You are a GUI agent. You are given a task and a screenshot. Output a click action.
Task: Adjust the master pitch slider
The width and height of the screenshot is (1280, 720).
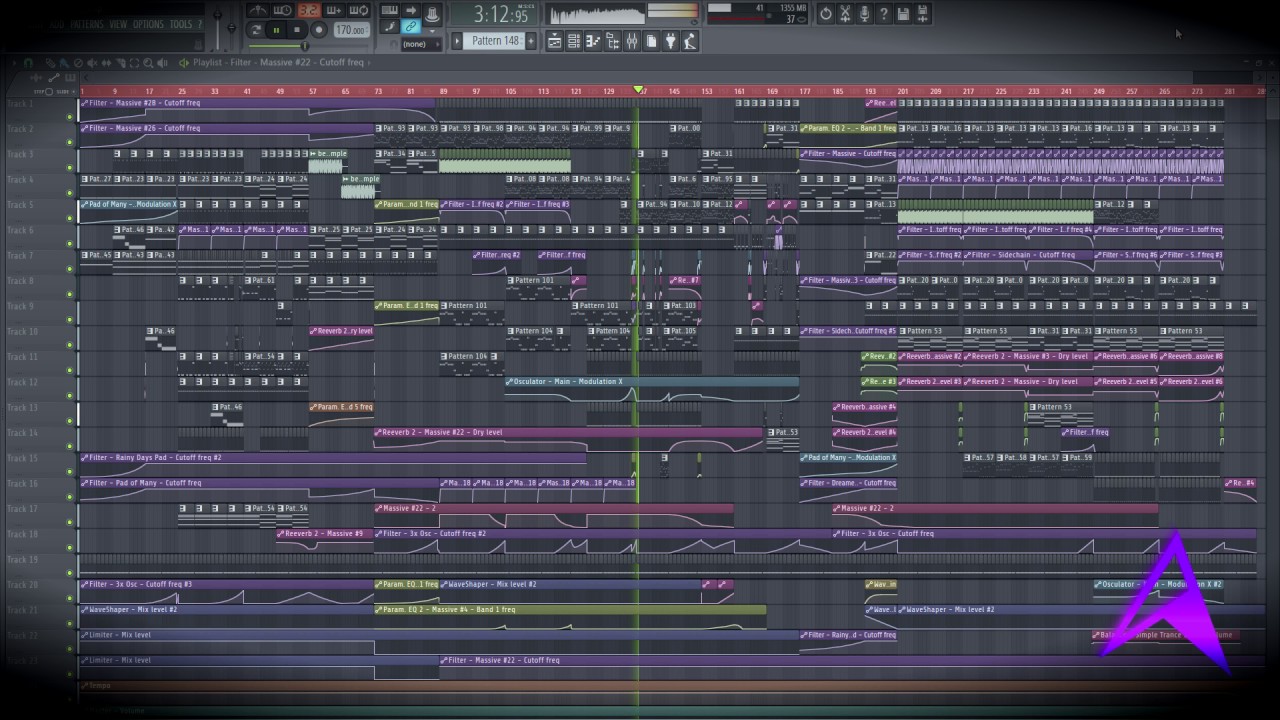(231, 26)
